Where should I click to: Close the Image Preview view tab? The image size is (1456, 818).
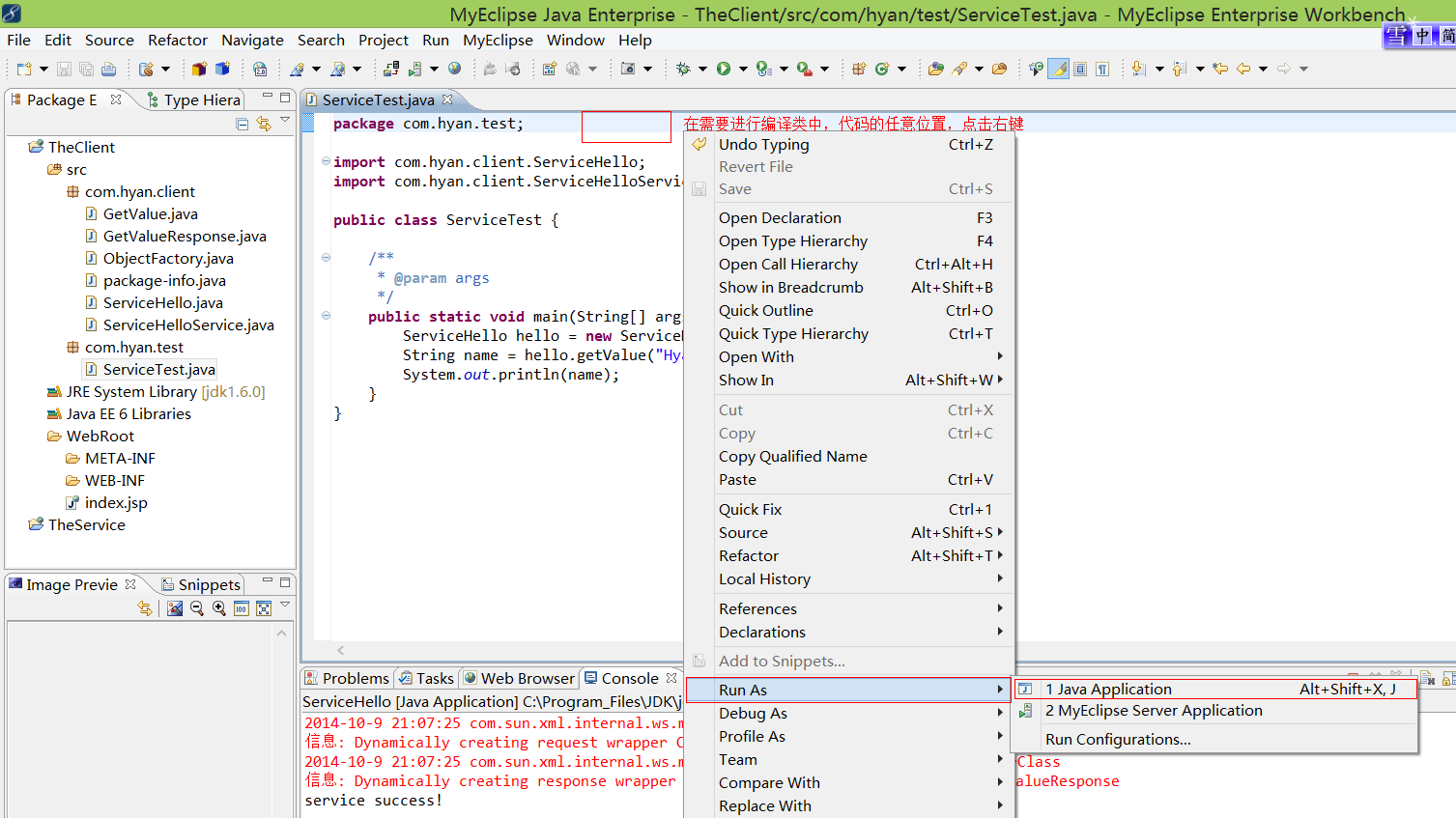(130, 584)
